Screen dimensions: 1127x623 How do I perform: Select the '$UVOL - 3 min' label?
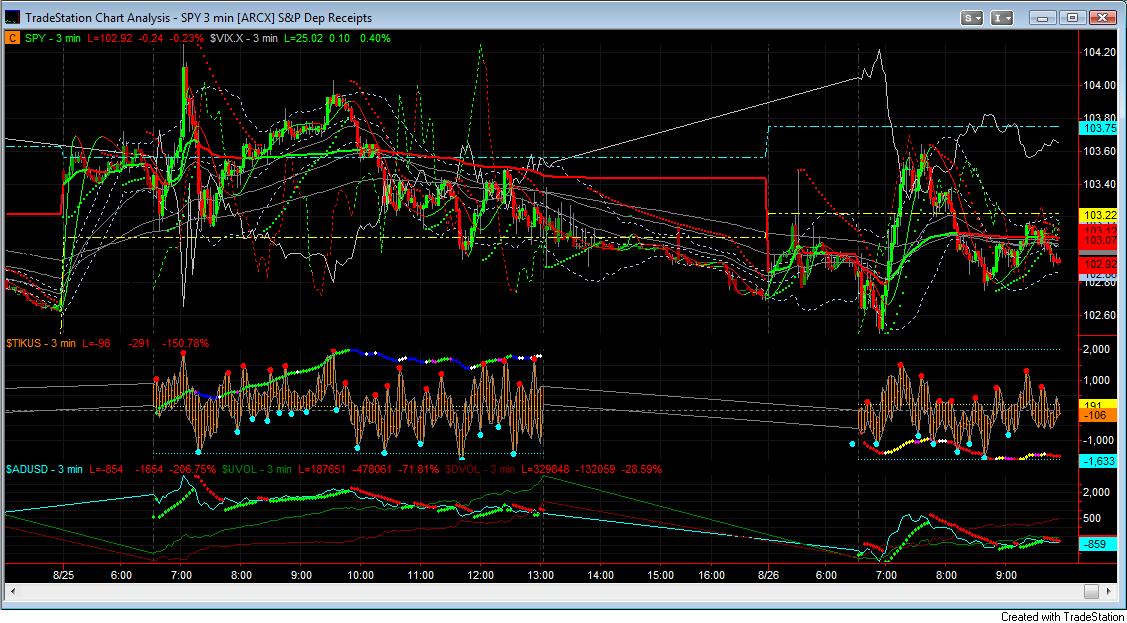tap(257, 469)
